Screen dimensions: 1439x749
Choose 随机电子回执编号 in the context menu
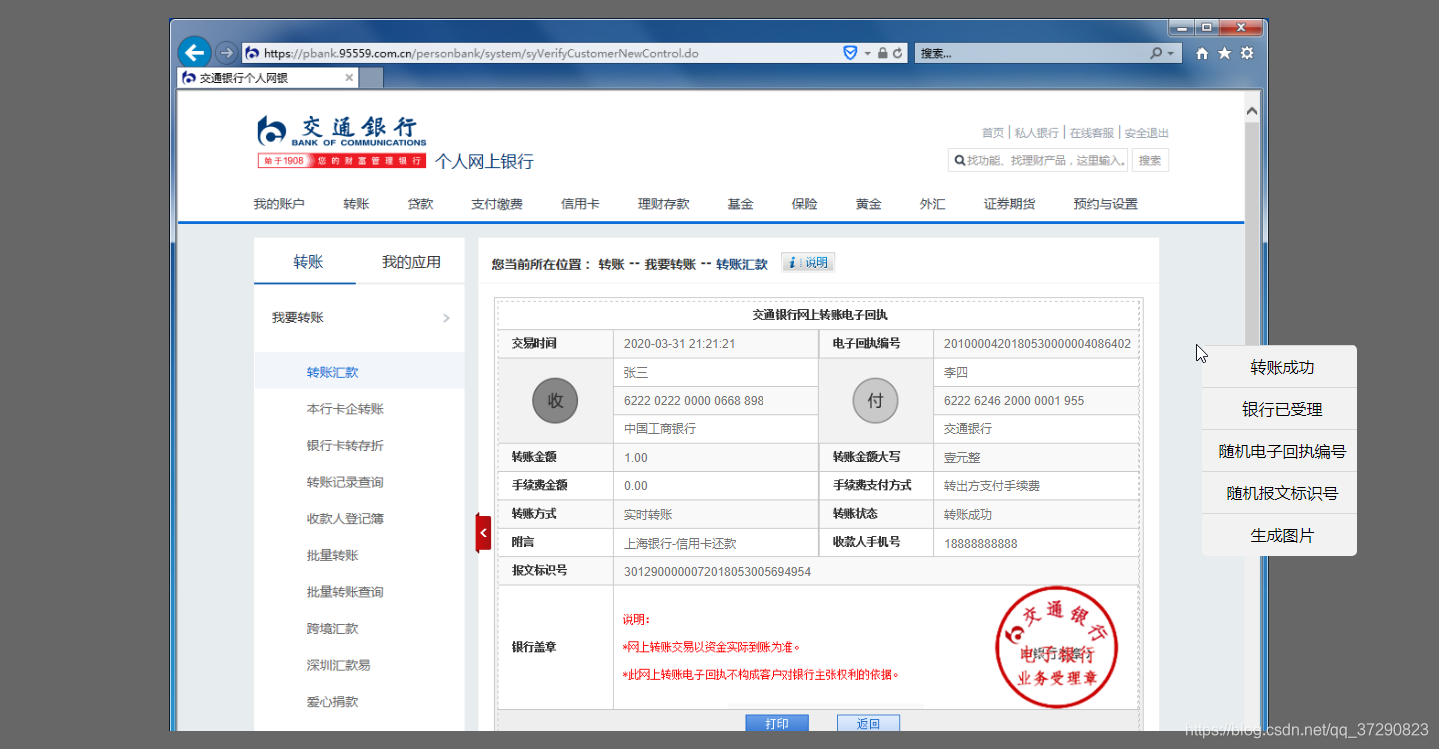click(1279, 451)
